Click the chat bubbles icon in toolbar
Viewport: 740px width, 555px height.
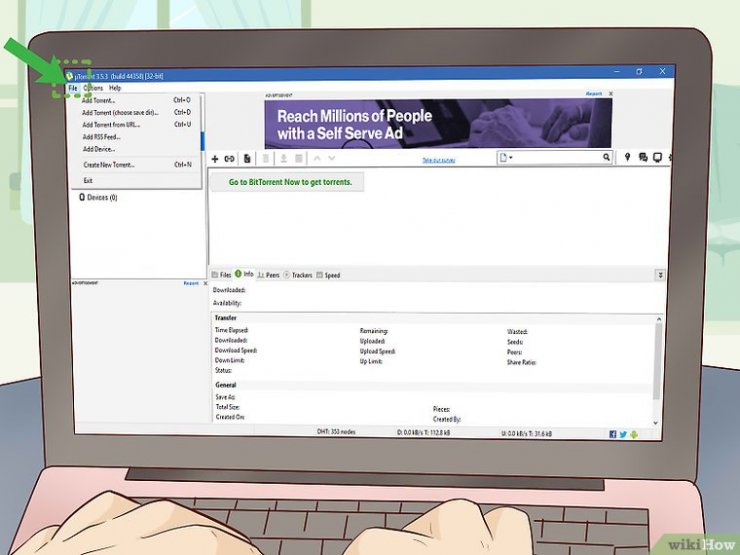click(643, 157)
